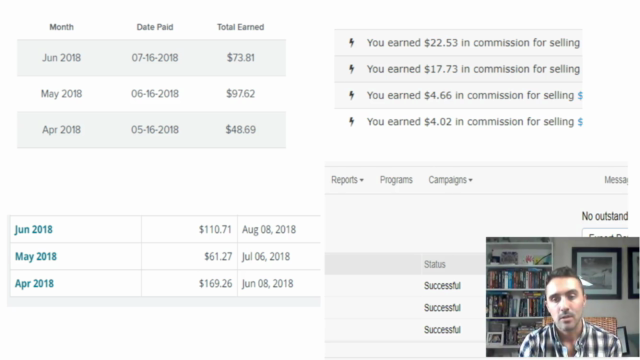Click blue link after $4.02 commission
Image resolution: width=640 pixels, height=360 pixels.
pyautogui.click(x=580, y=122)
